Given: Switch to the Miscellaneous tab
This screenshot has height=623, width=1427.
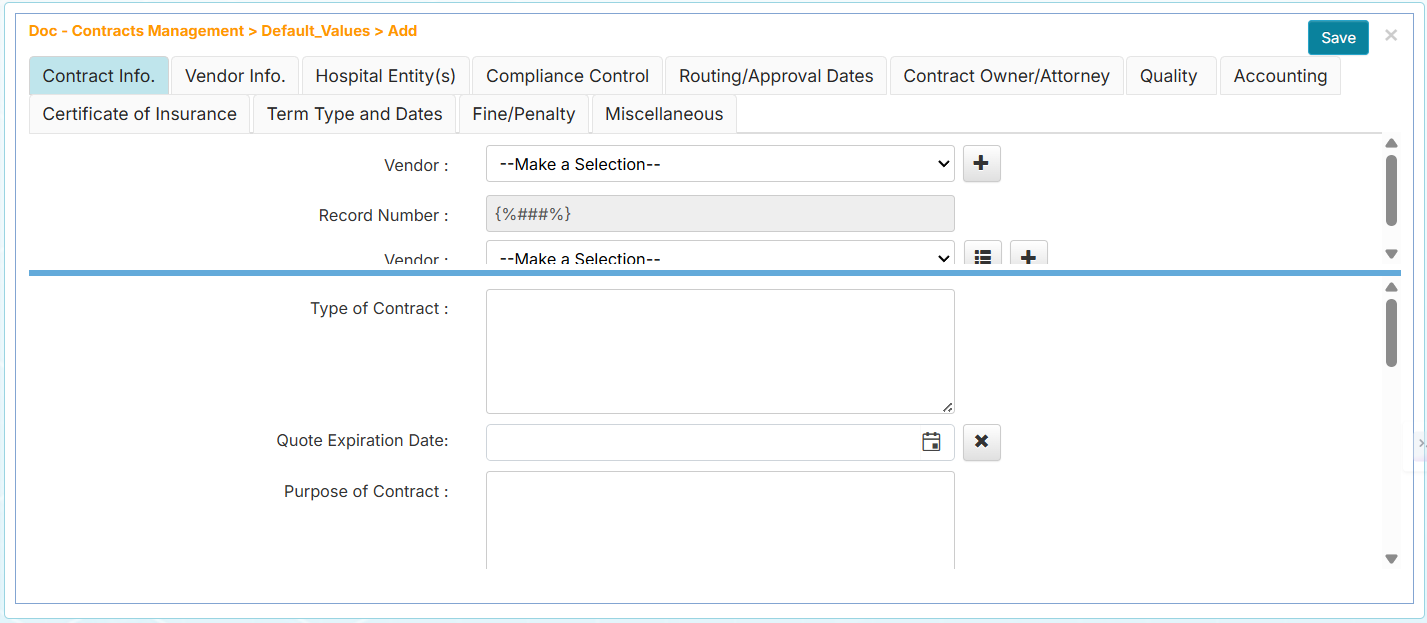Looking at the screenshot, I should 663,113.
